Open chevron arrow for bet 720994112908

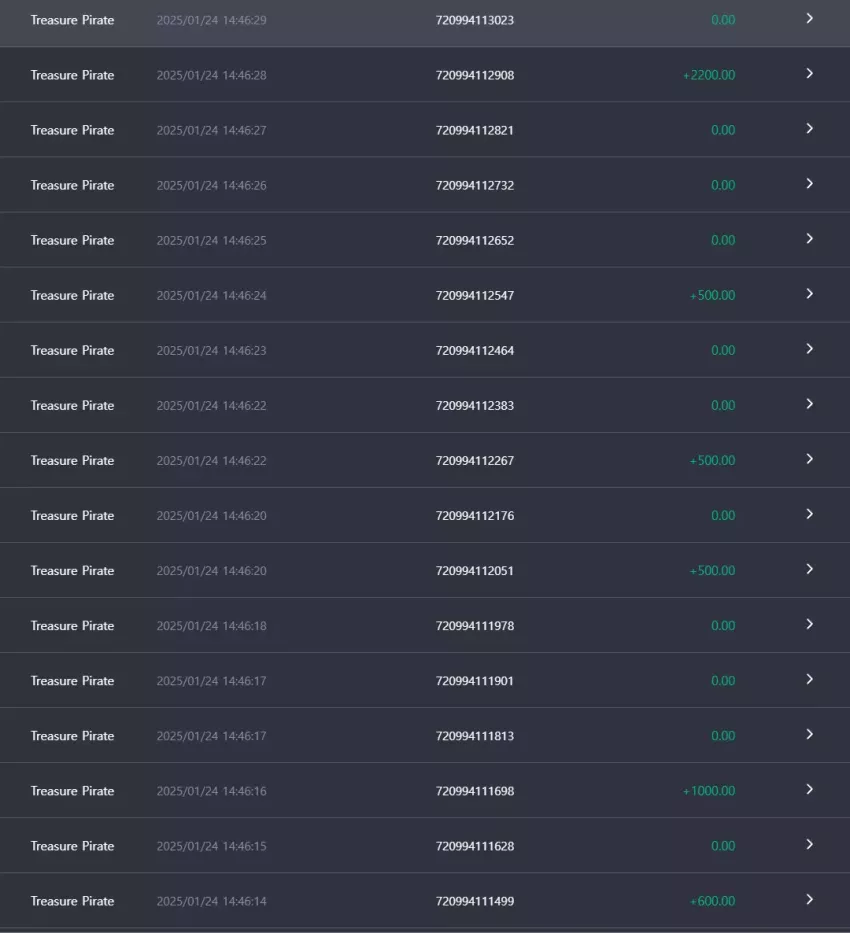point(810,74)
